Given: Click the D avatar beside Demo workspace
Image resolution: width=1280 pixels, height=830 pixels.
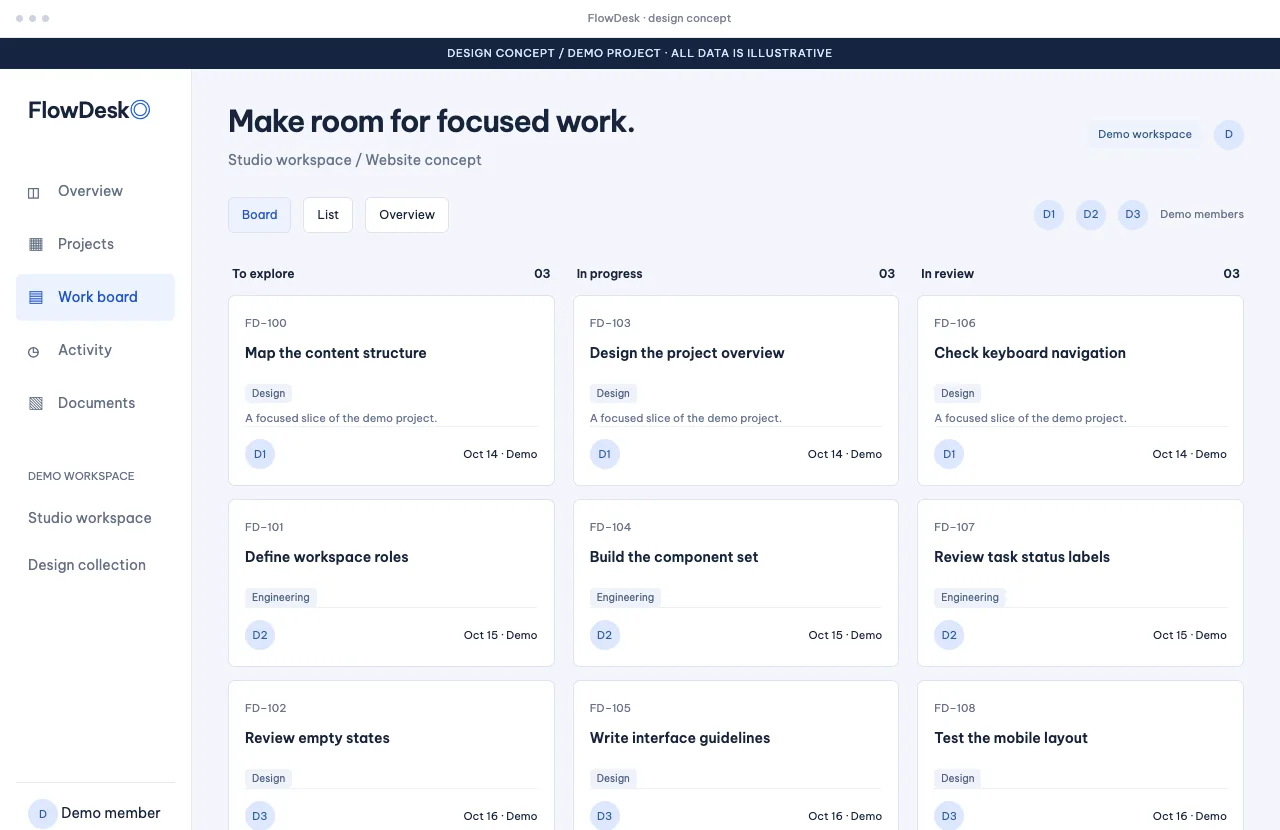Looking at the screenshot, I should pos(1229,135).
